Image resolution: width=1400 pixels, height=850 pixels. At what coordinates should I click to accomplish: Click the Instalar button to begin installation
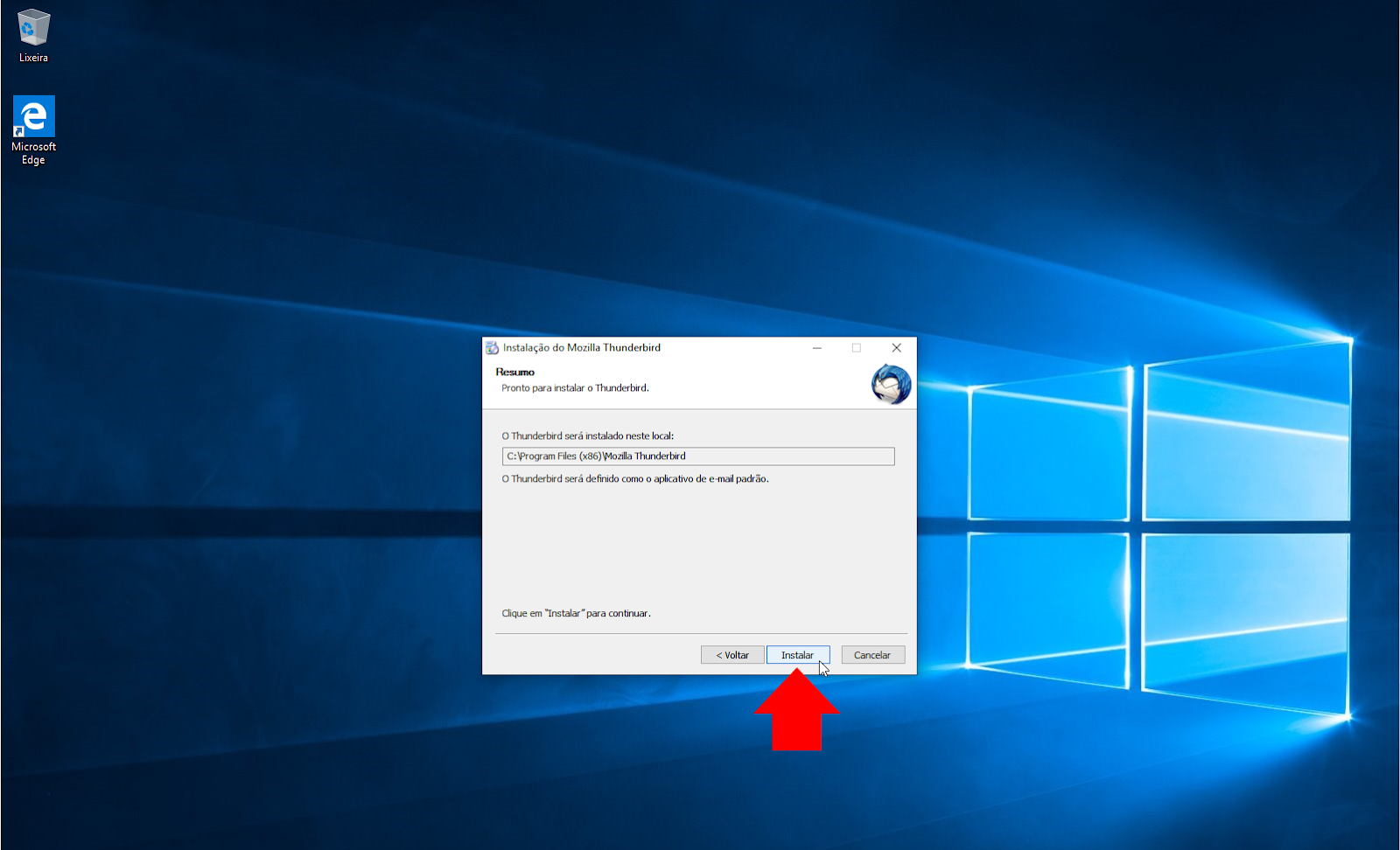coord(798,655)
